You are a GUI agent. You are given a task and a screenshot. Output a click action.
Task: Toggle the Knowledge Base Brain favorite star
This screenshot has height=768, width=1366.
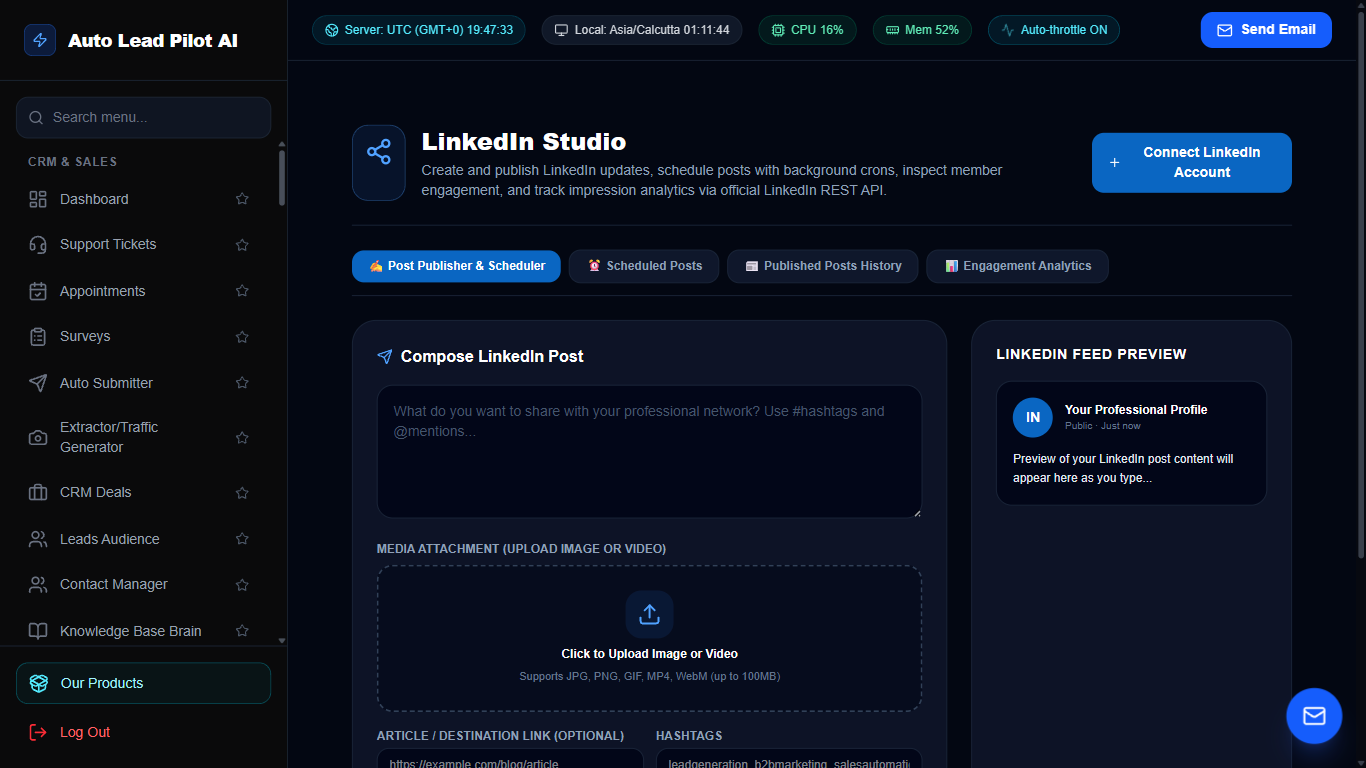click(242, 631)
